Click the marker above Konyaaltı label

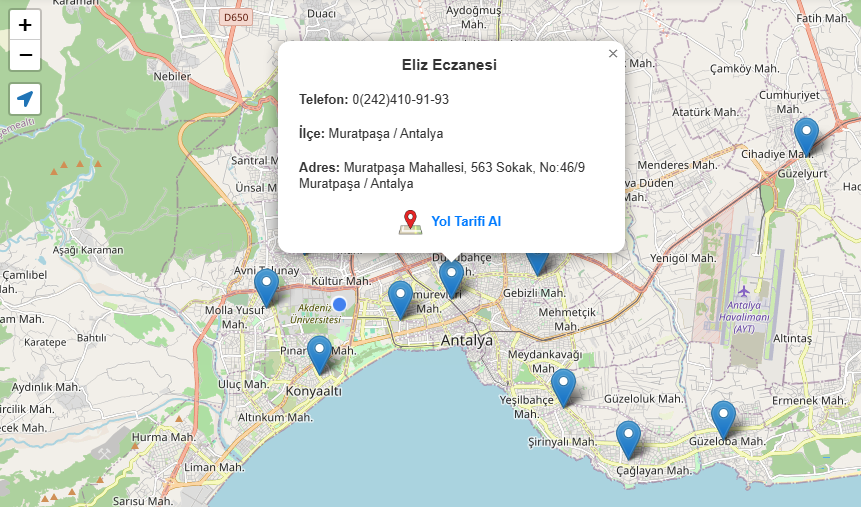tap(319, 354)
